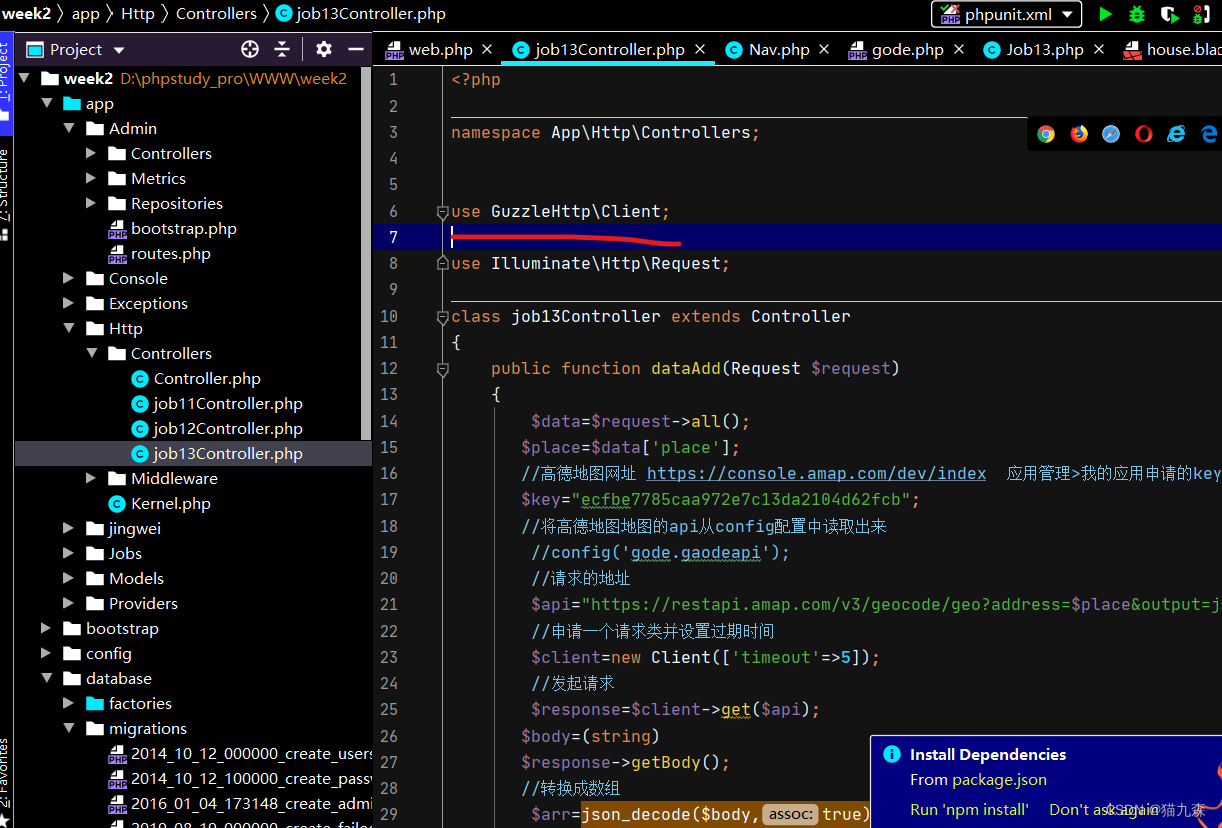Collapse All in the Project tree
The height and width of the screenshot is (828, 1222).
click(x=281, y=49)
